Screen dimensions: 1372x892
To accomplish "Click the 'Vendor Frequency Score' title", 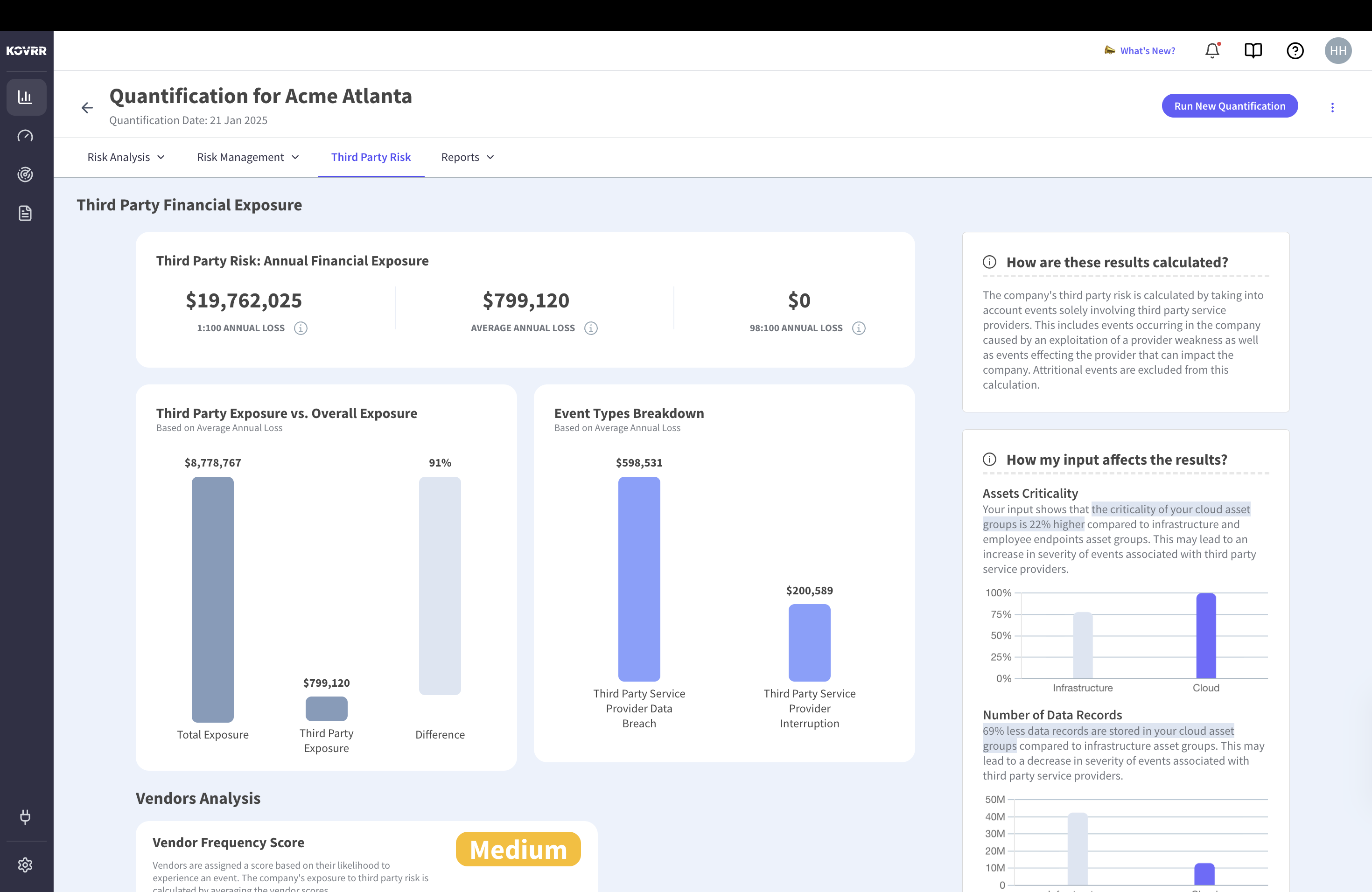I will click(x=228, y=843).
